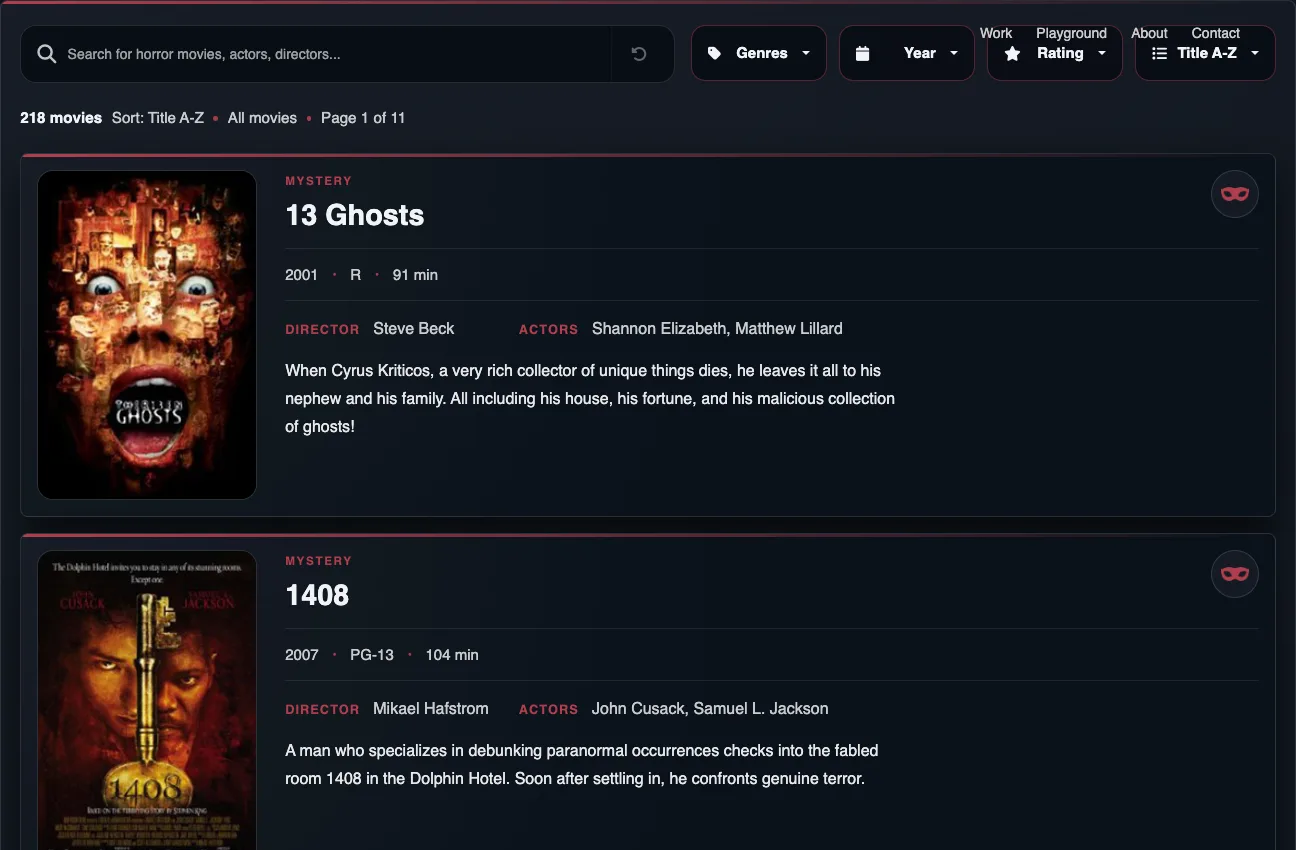Click 'Sort: Title A-Z' status text

point(158,118)
